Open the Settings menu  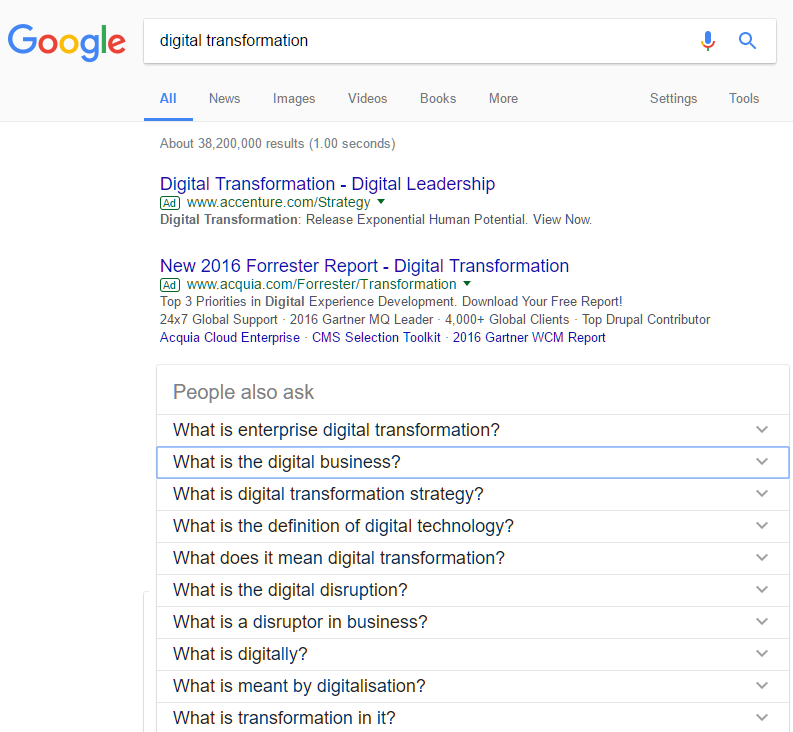(x=673, y=99)
